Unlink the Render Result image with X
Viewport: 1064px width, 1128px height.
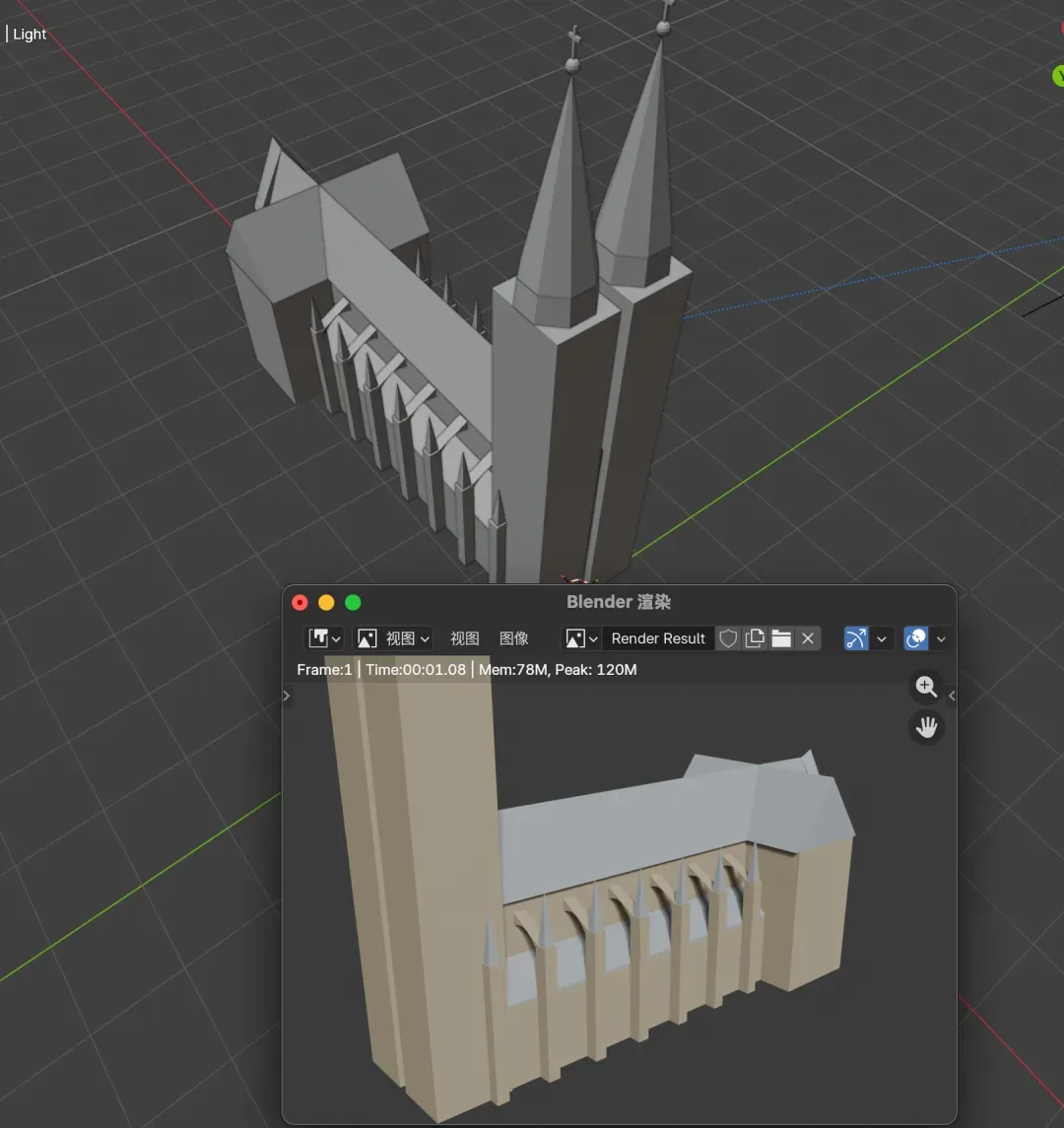808,638
